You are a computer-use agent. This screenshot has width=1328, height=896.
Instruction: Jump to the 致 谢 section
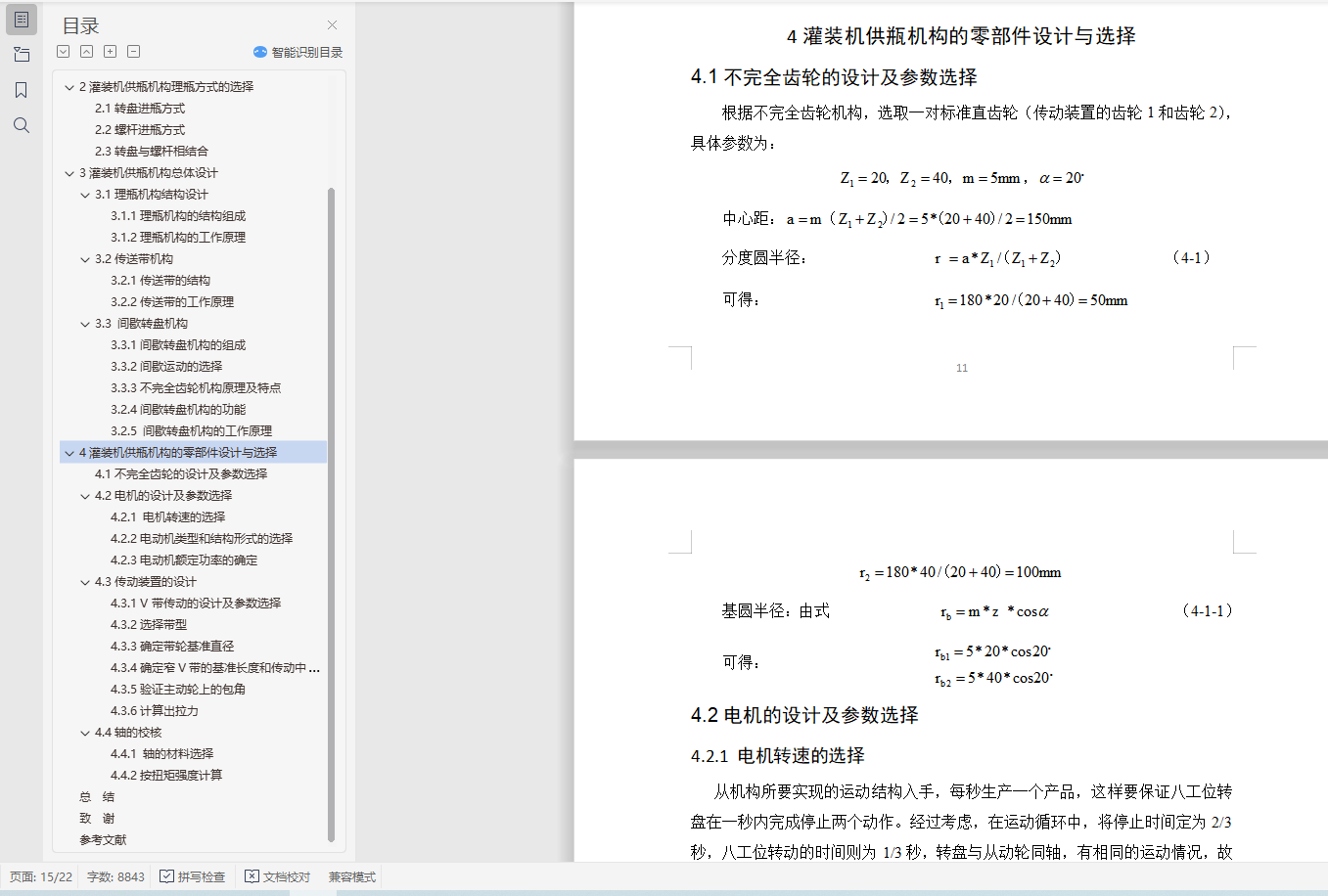[x=97, y=819]
